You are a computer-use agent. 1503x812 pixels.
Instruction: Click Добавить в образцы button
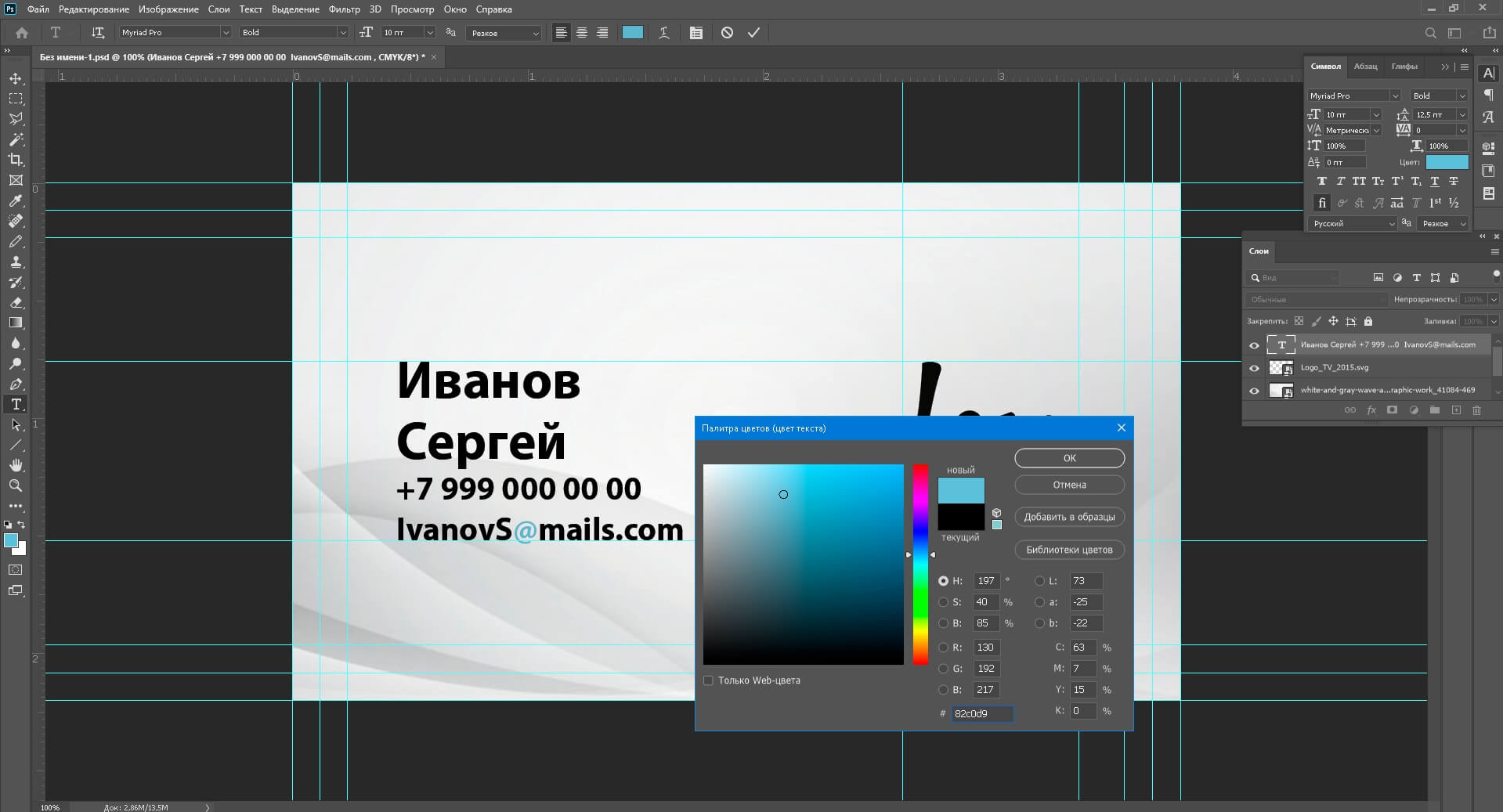1069,517
